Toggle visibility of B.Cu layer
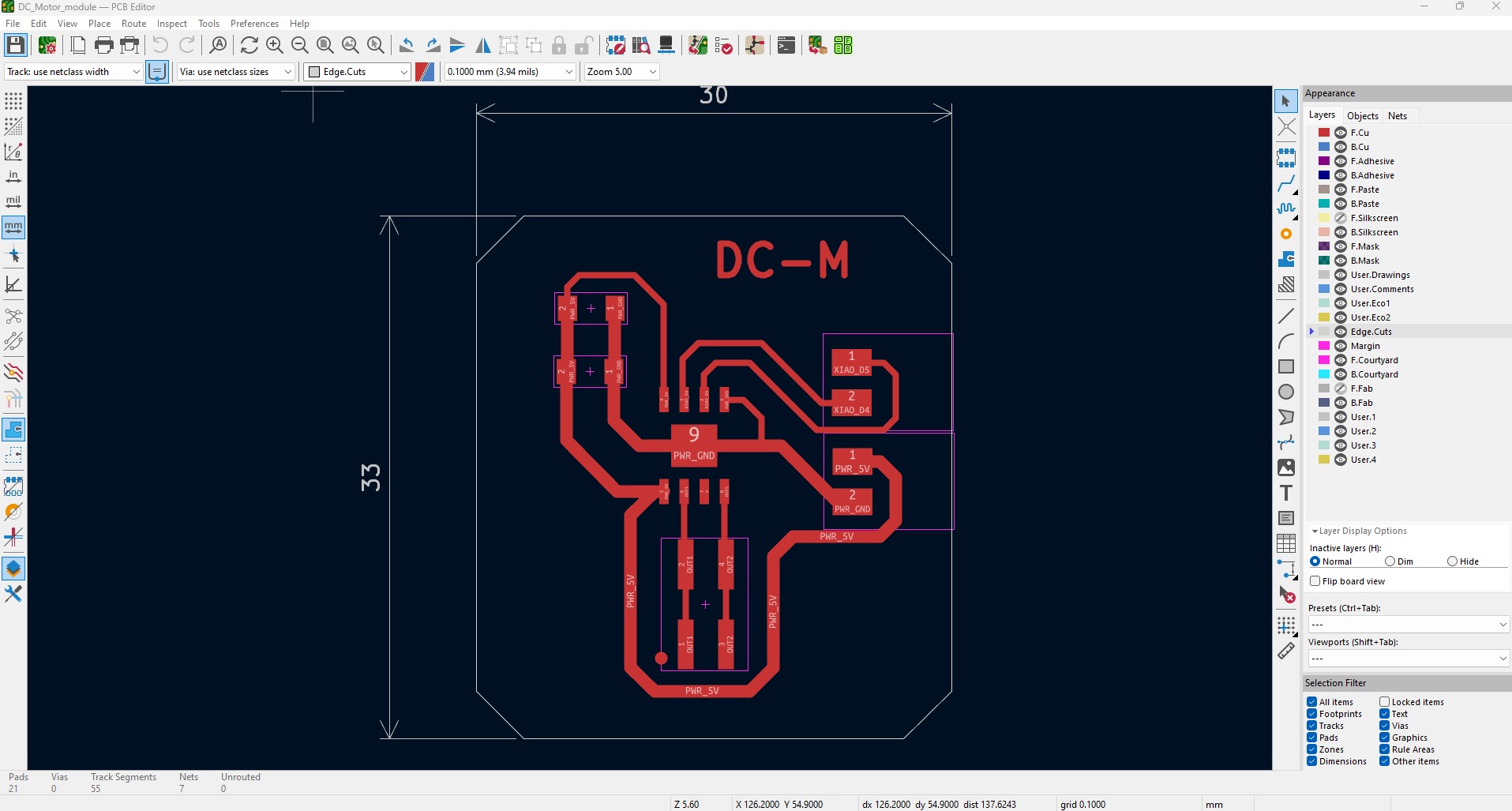The height and width of the screenshot is (811, 1512). click(x=1341, y=147)
